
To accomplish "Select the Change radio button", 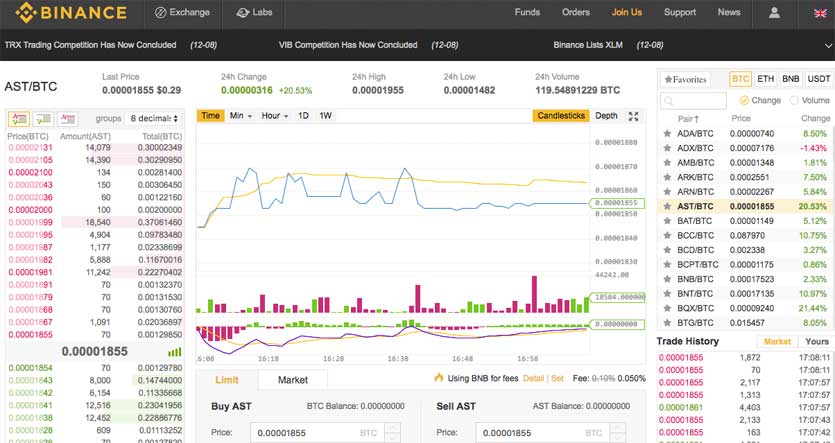I will [745, 100].
